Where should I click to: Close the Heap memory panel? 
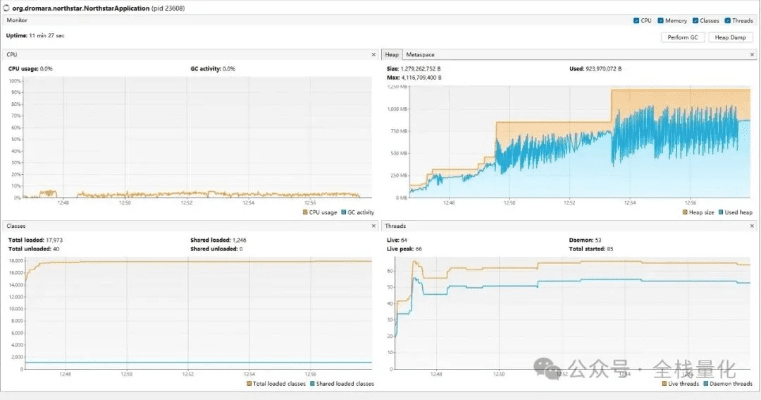[x=752, y=54]
